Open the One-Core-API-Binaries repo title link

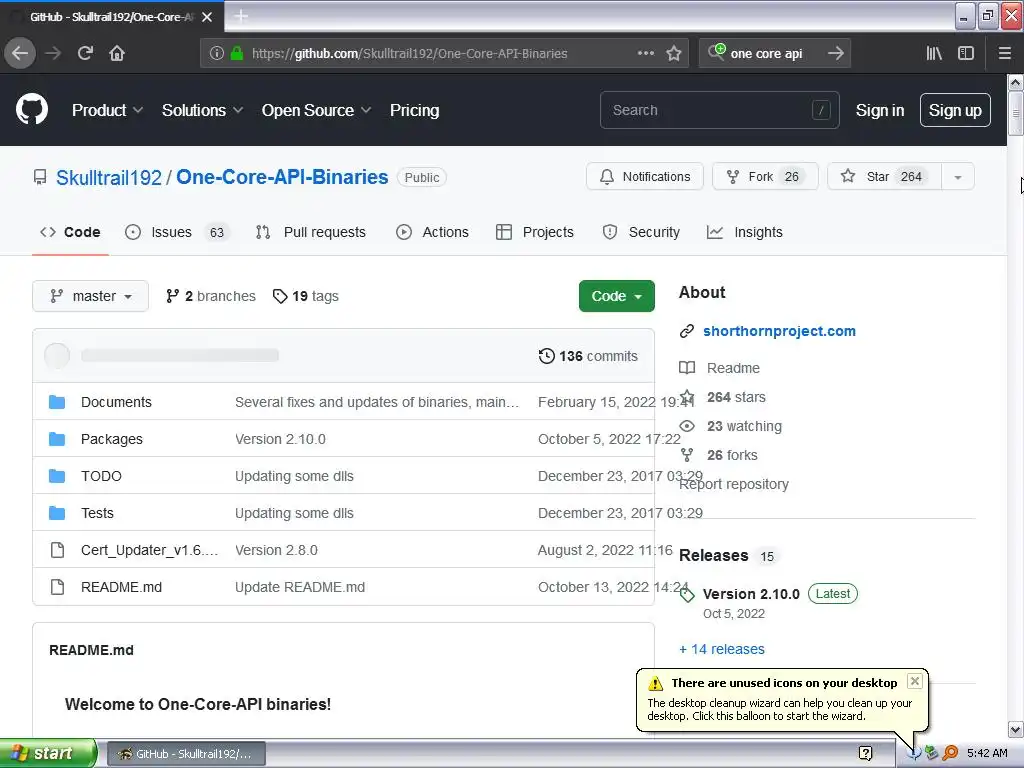tap(282, 177)
